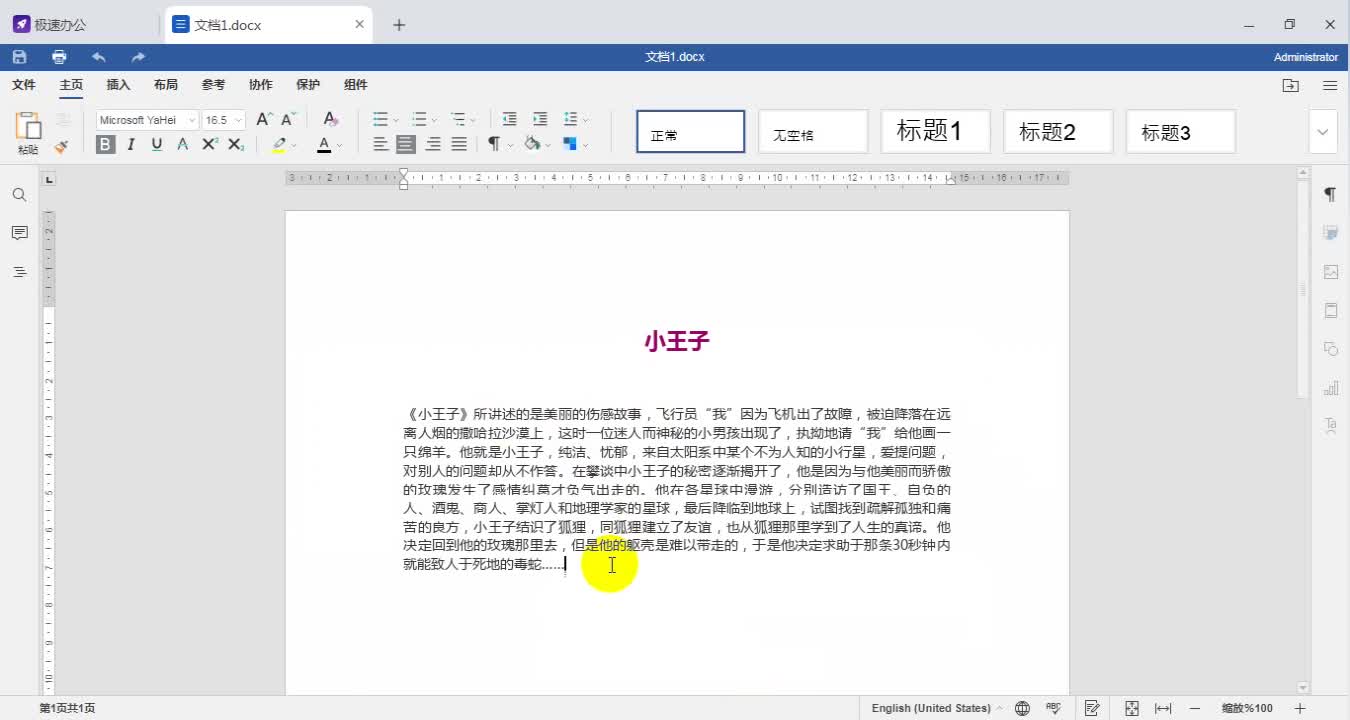Screen dimensions: 1350x720
Task: Open the 文件 menu
Action: pos(23,85)
